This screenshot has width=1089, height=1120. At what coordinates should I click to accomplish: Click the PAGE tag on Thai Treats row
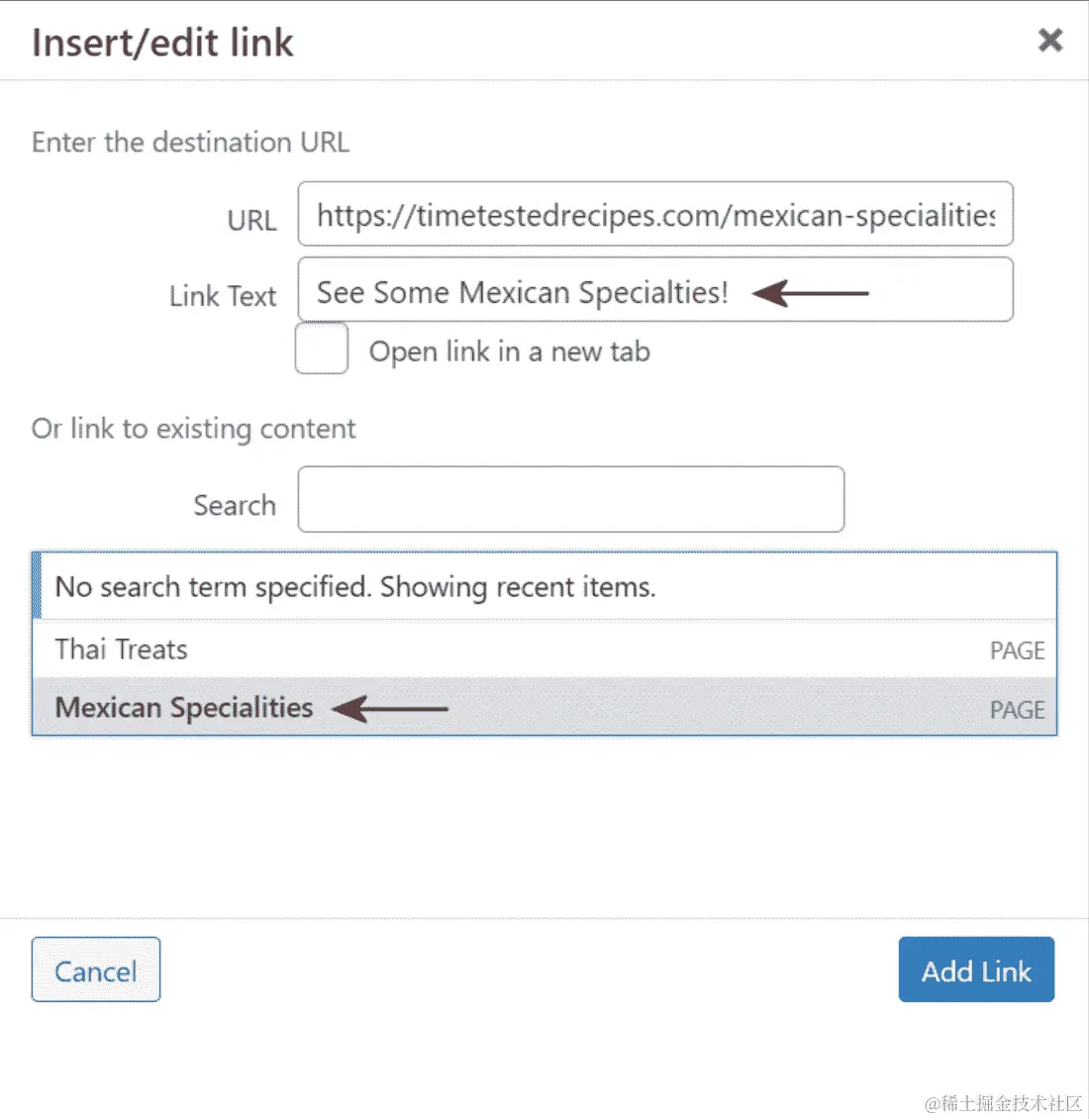click(1017, 651)
